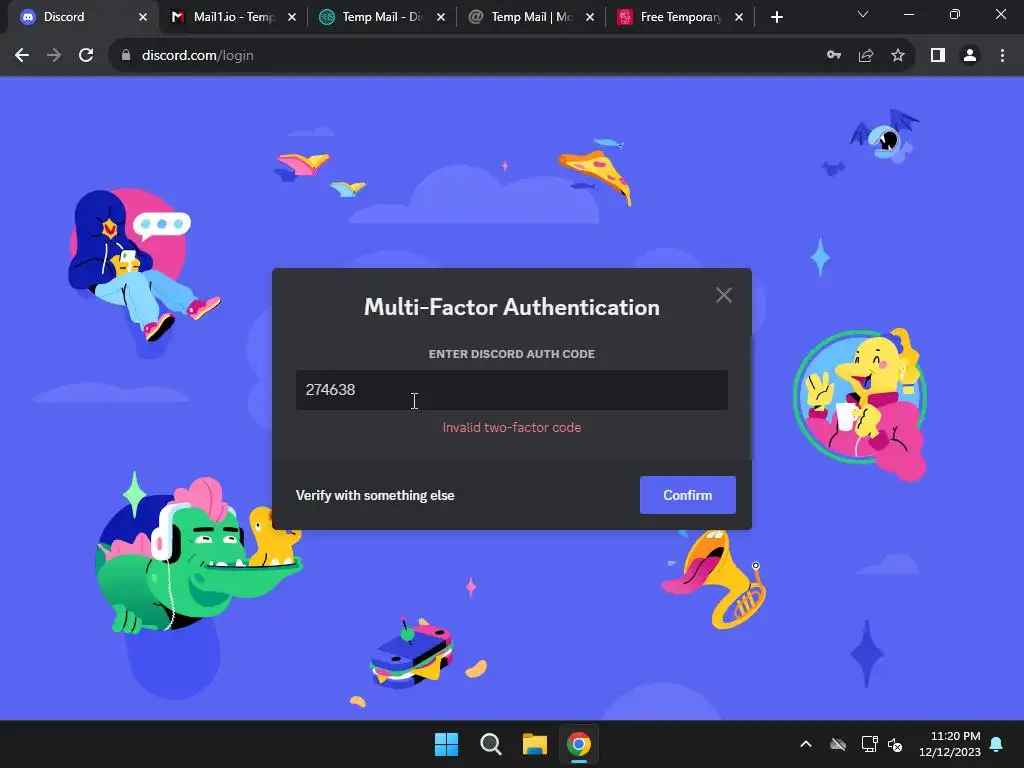Screen dimensions: 1024x768
Task: Open a new browser tab
Action: point(776,17)
